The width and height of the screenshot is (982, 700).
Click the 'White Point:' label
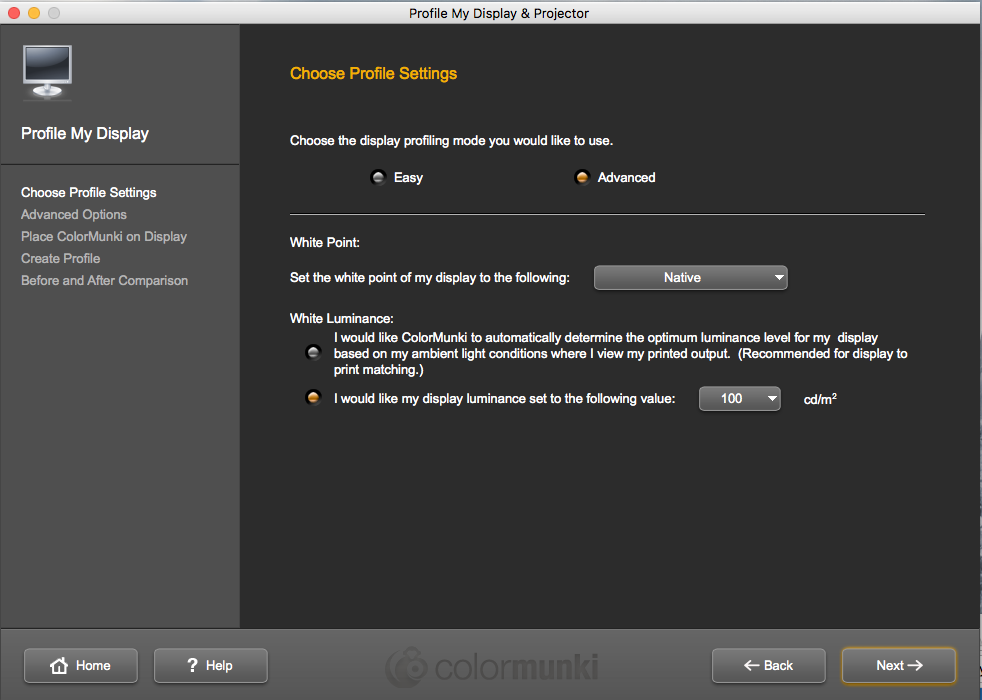pyautogui.click(x=324, y=242)
